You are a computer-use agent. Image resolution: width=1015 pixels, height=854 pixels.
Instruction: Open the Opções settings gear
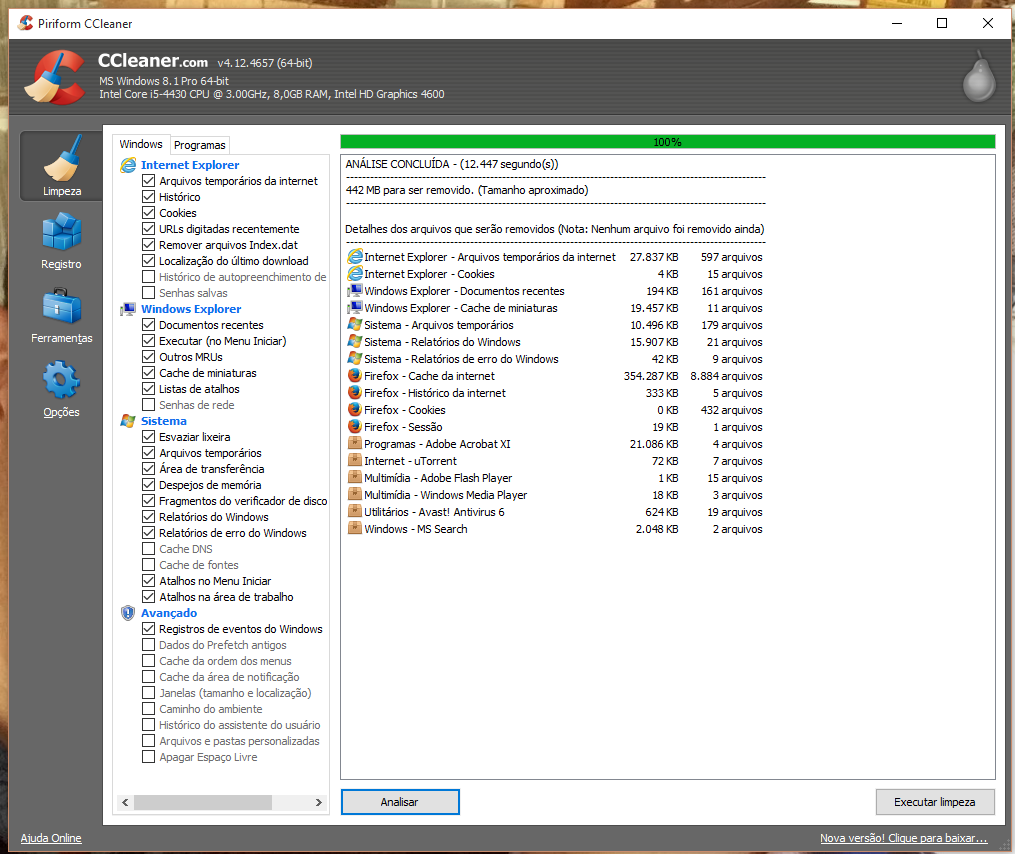point(61,389)
